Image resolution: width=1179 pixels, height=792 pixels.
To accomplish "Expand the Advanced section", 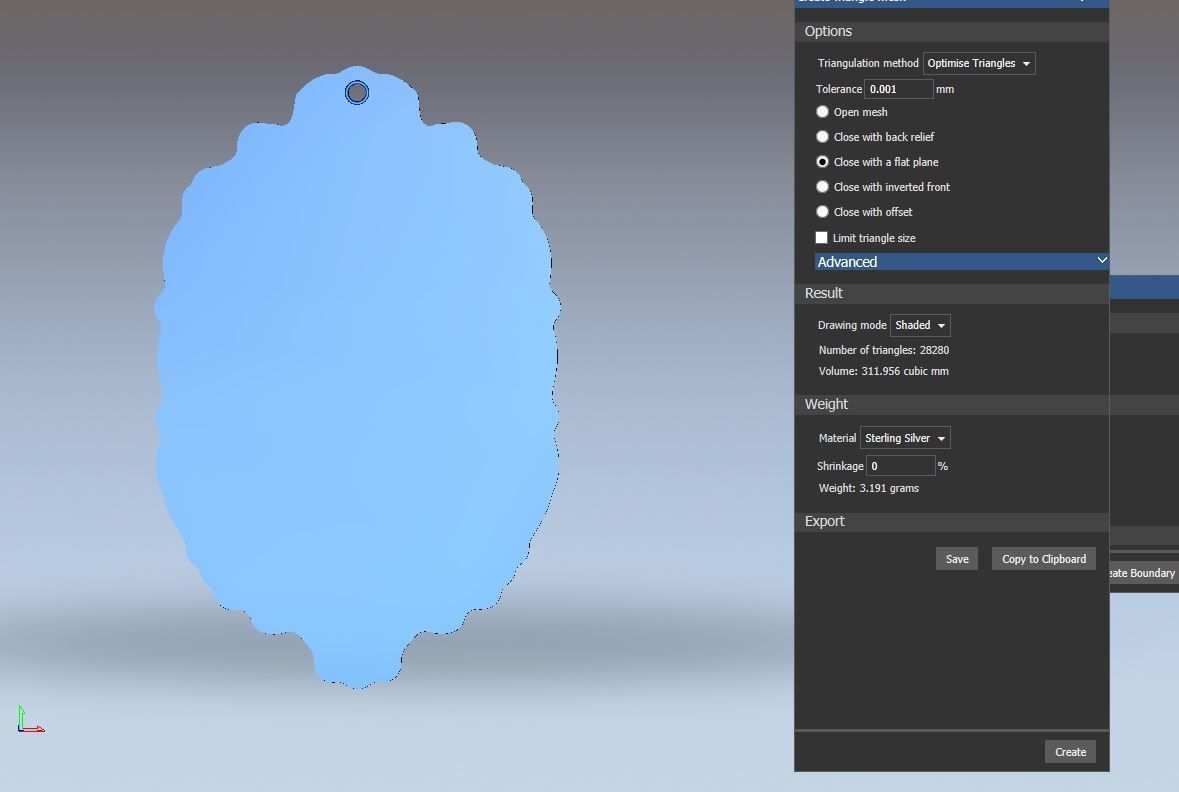I will click(962, 261).
